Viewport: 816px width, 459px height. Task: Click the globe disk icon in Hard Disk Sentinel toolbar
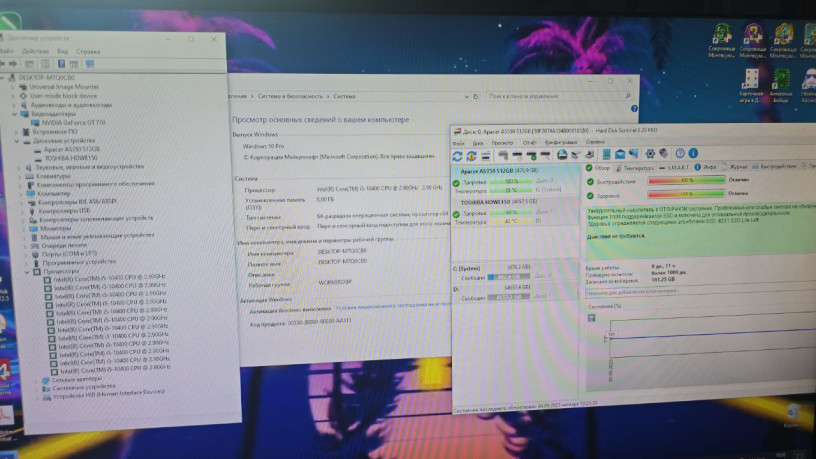click(x=562, y=155)
